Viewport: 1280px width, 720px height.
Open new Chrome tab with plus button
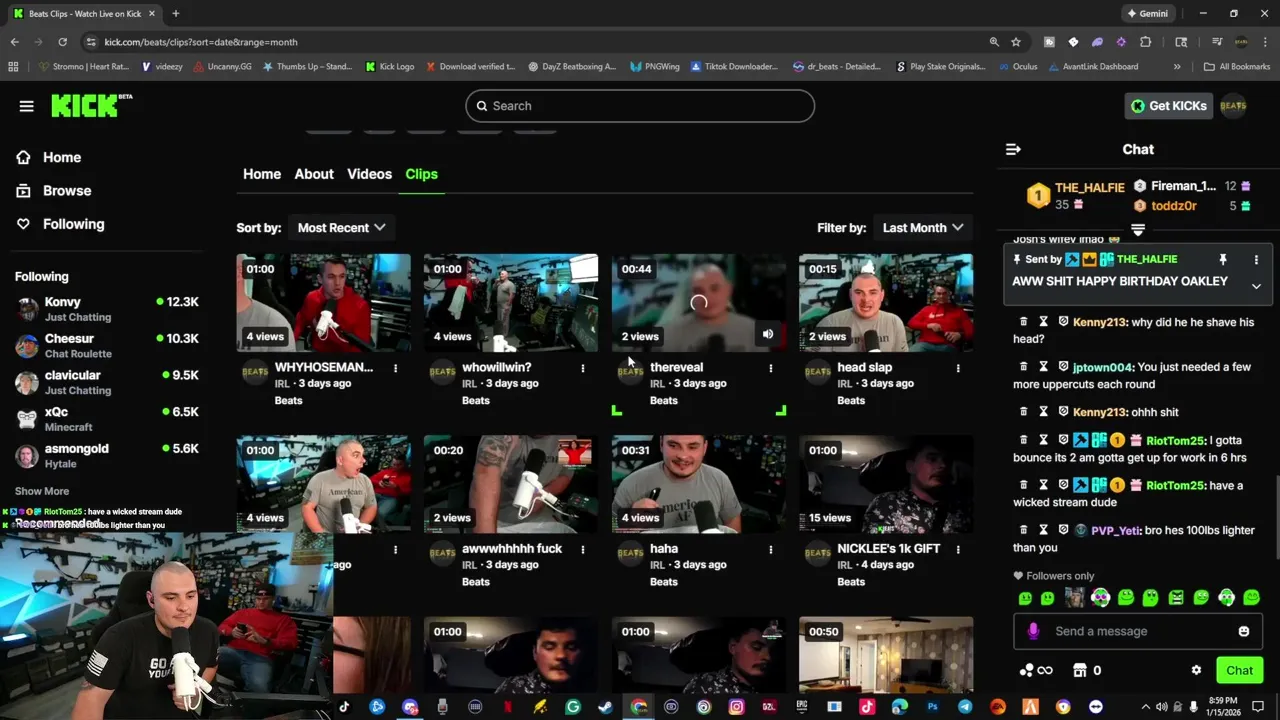point(175,14)
